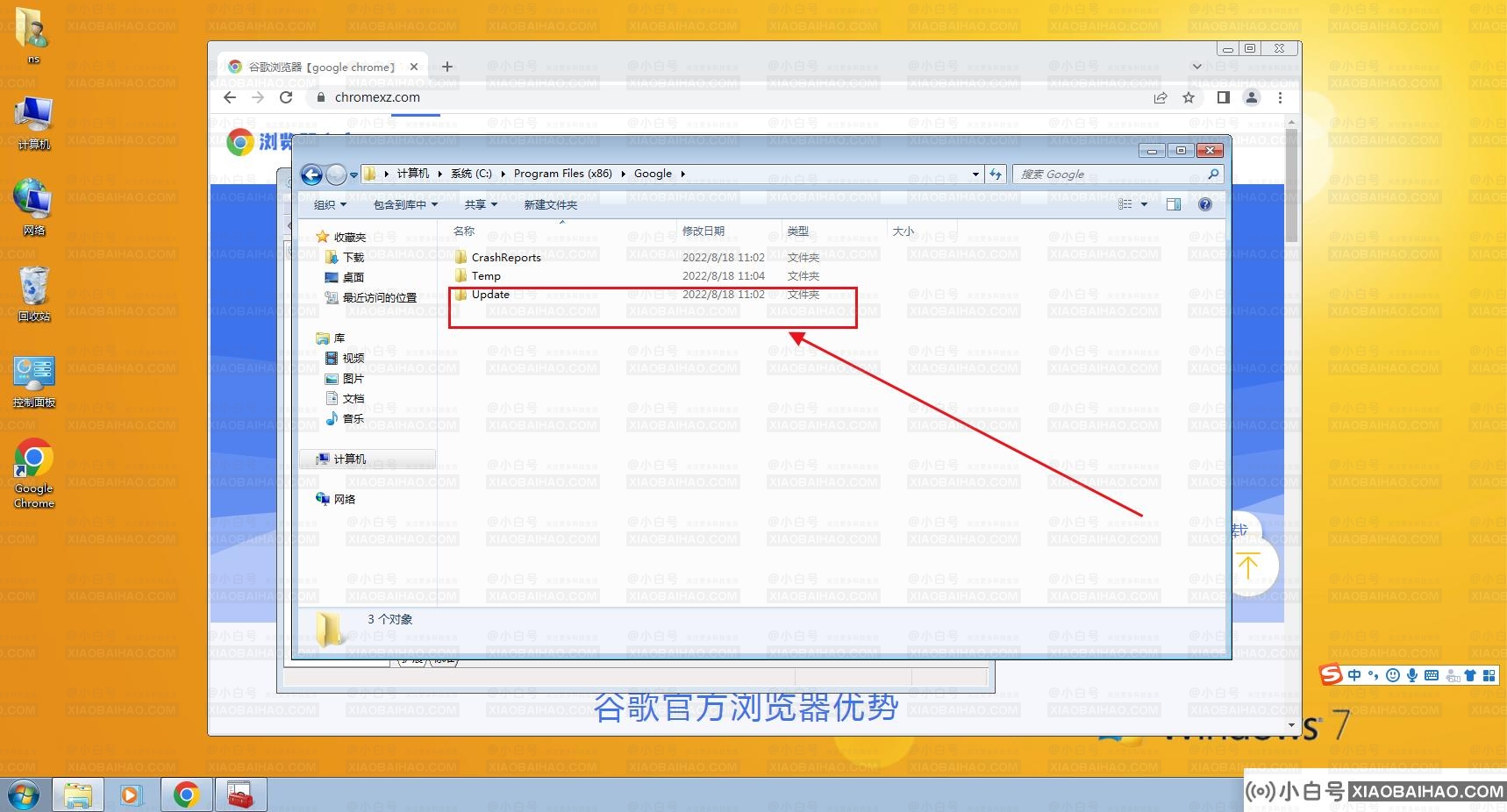Screen dimensions: 1507x812
Task: Click 系统 (C:) breadcrumb in address bar
Action: 471,174
